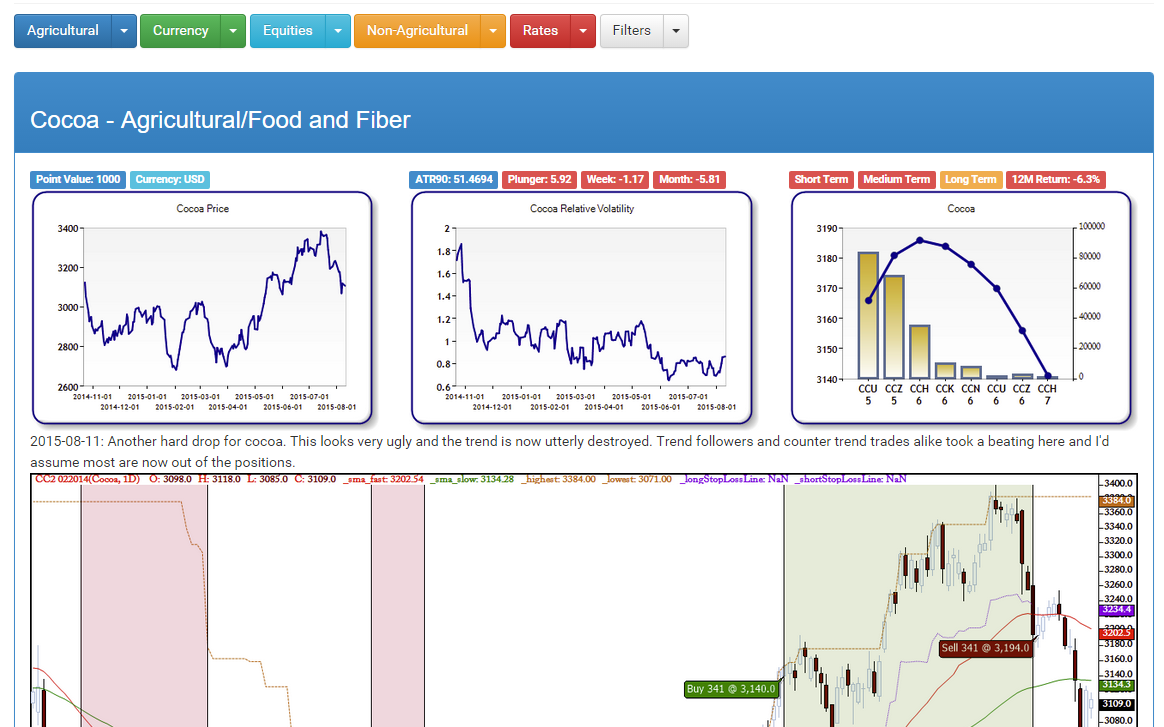Open the Rates dropdown caret
Image resolution: width=1164 pixels, height=727 pixels.
coord(583,31)
